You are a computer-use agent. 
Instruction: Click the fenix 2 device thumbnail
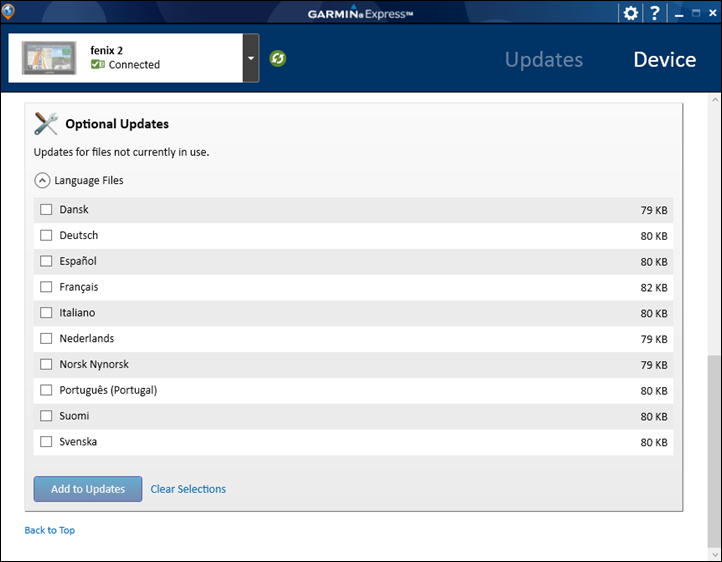click(x=49, y=58)
